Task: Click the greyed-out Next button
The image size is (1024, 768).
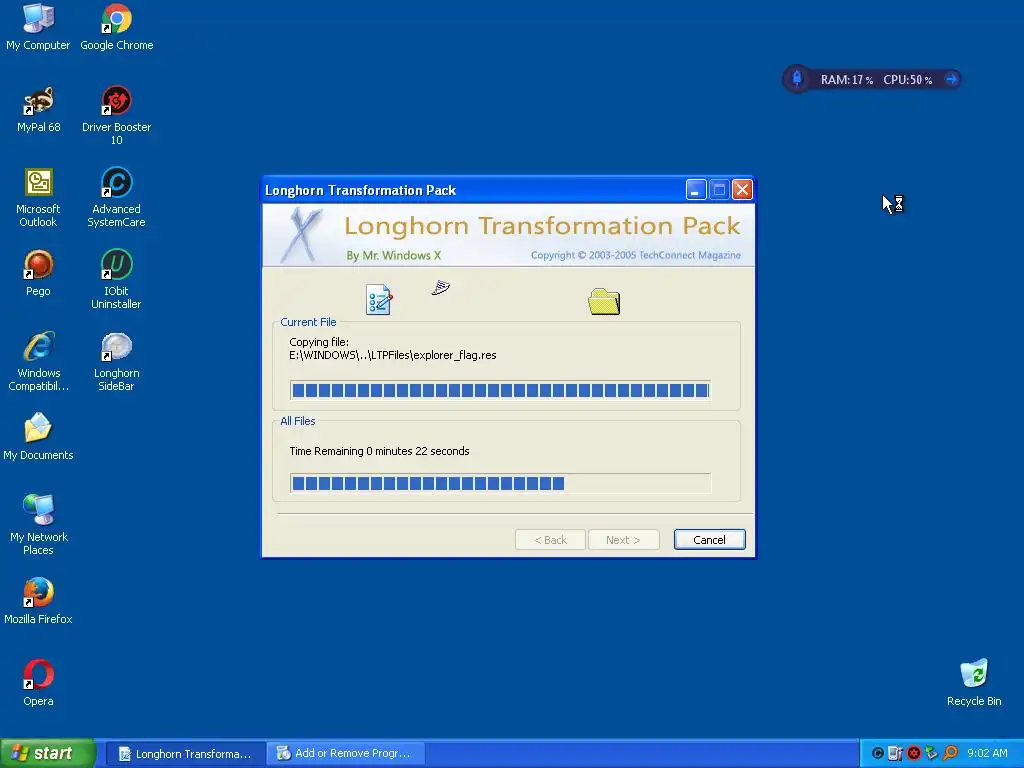Action: tap(623, 539)
